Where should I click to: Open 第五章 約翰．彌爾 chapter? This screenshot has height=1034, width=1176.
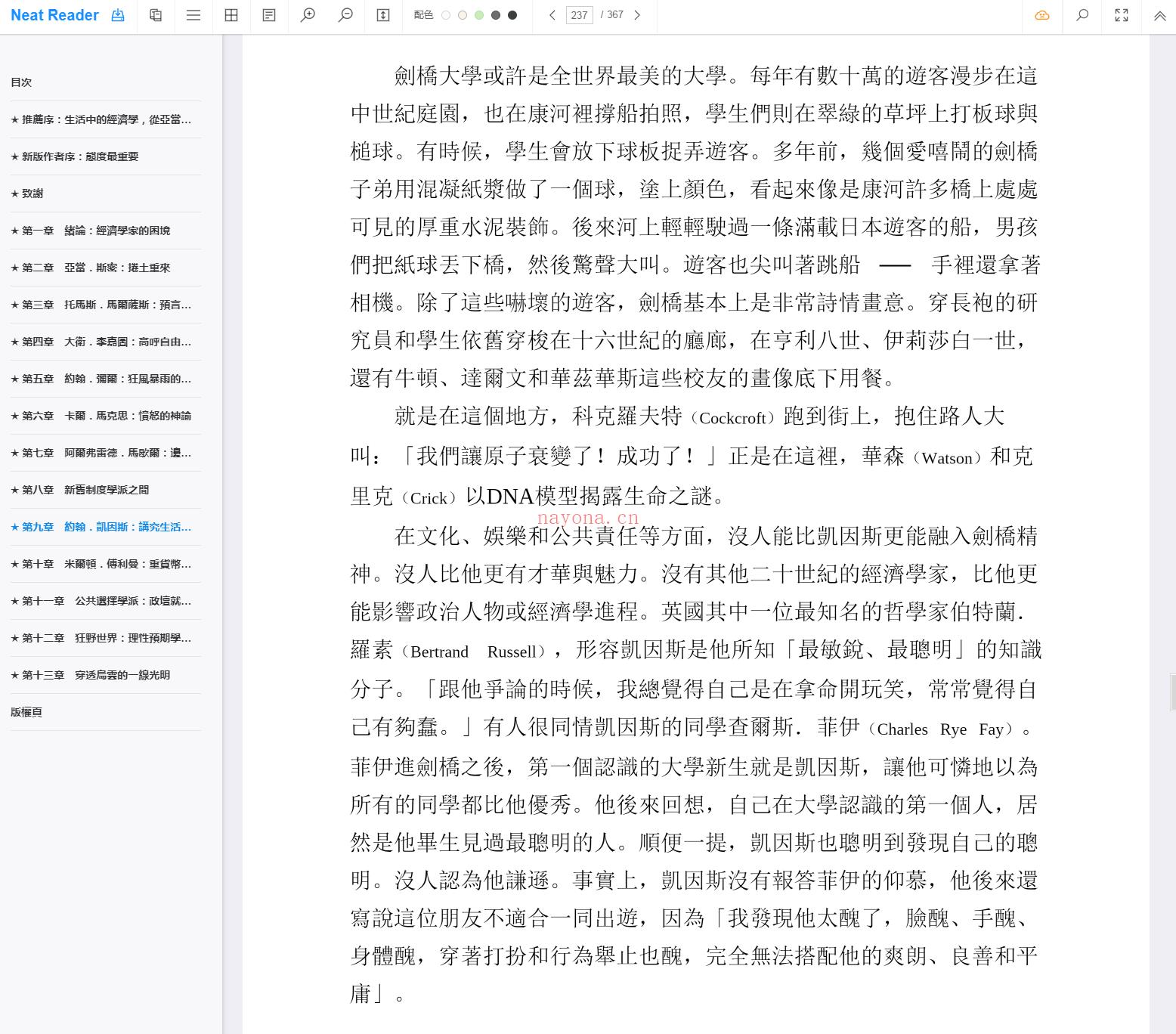[x=106, y=379]
